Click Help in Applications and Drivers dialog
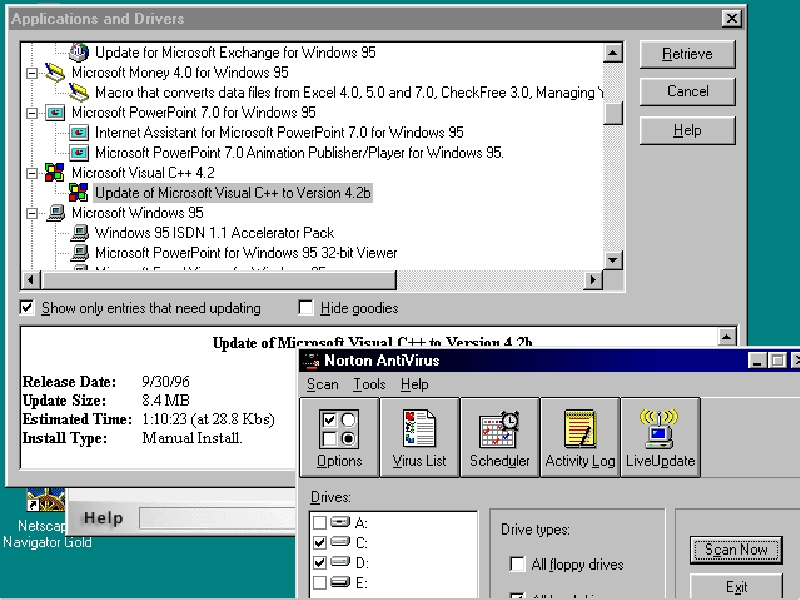800x600 pixels. tap(687, 131)
